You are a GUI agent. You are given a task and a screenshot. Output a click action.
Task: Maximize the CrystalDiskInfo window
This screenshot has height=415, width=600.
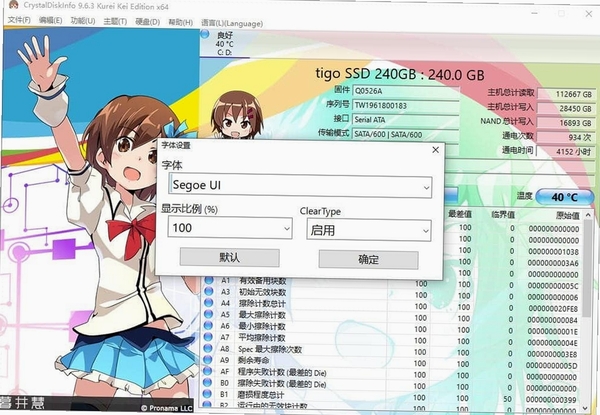pos(561,13)
